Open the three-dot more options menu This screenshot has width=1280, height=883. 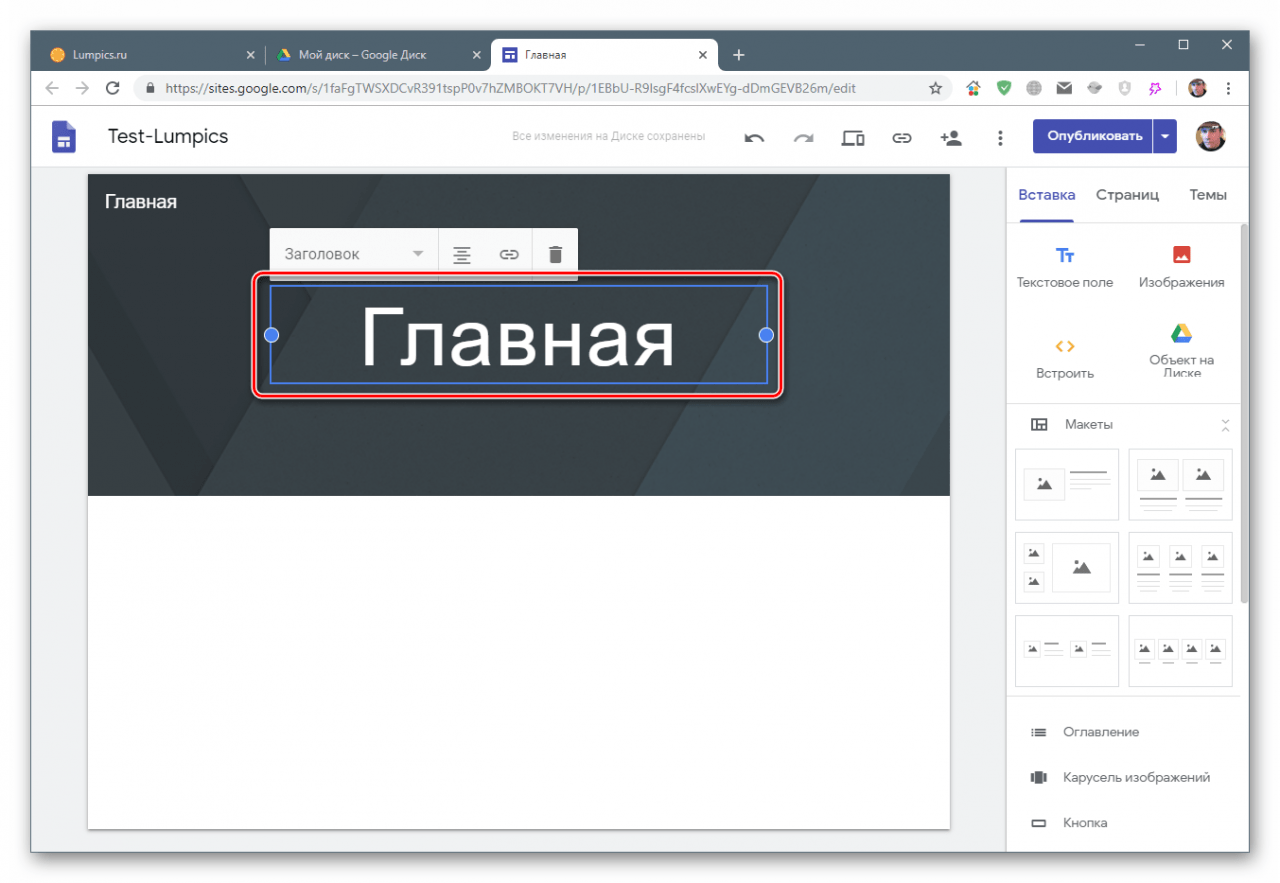[1000, 138]
